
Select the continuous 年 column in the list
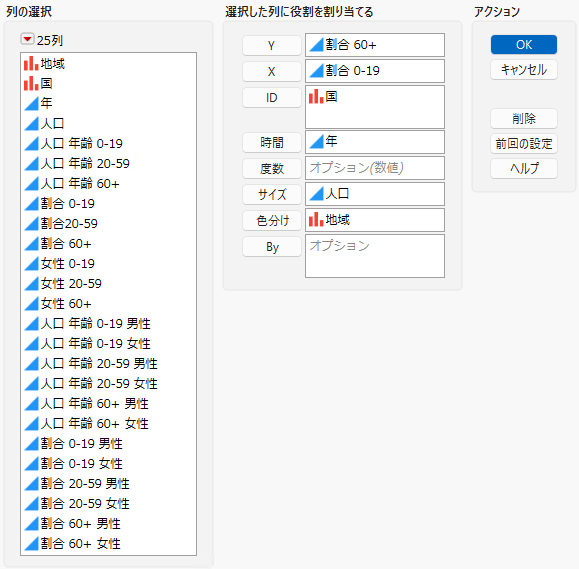point(108,103)
